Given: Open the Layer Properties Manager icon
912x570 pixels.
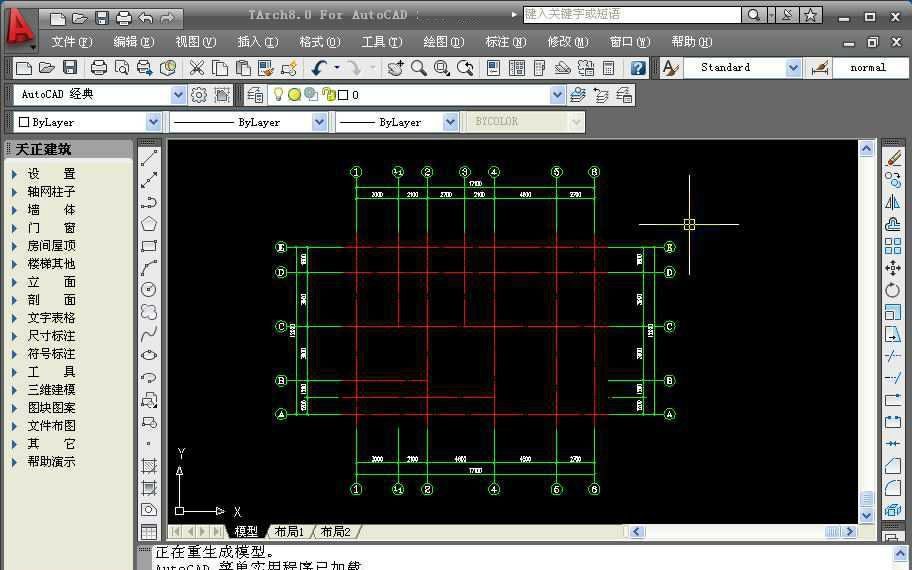Looking at the screenshot, I should [253, 95].
